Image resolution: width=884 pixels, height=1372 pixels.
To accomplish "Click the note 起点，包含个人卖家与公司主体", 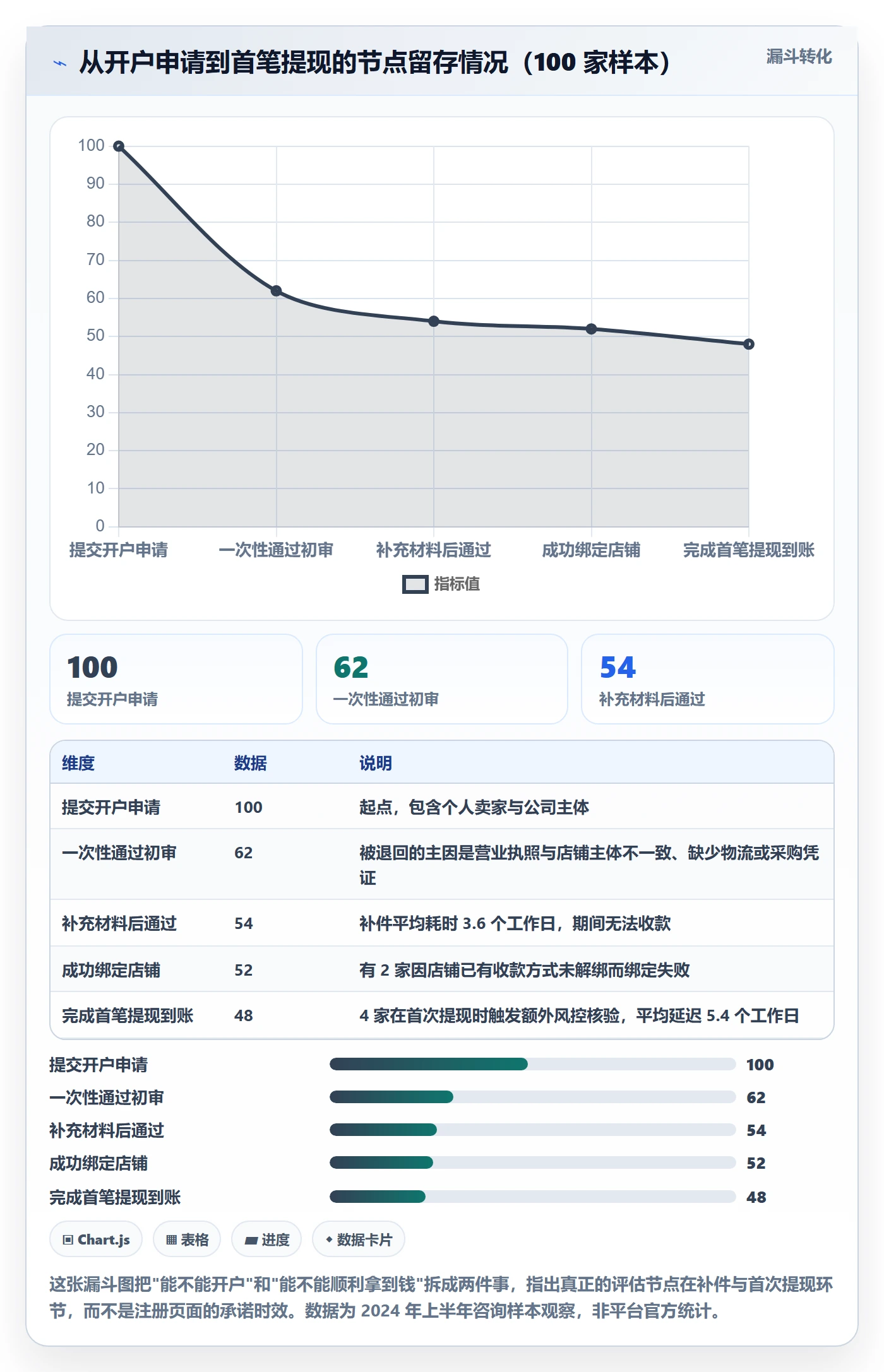I will point(474,808).
